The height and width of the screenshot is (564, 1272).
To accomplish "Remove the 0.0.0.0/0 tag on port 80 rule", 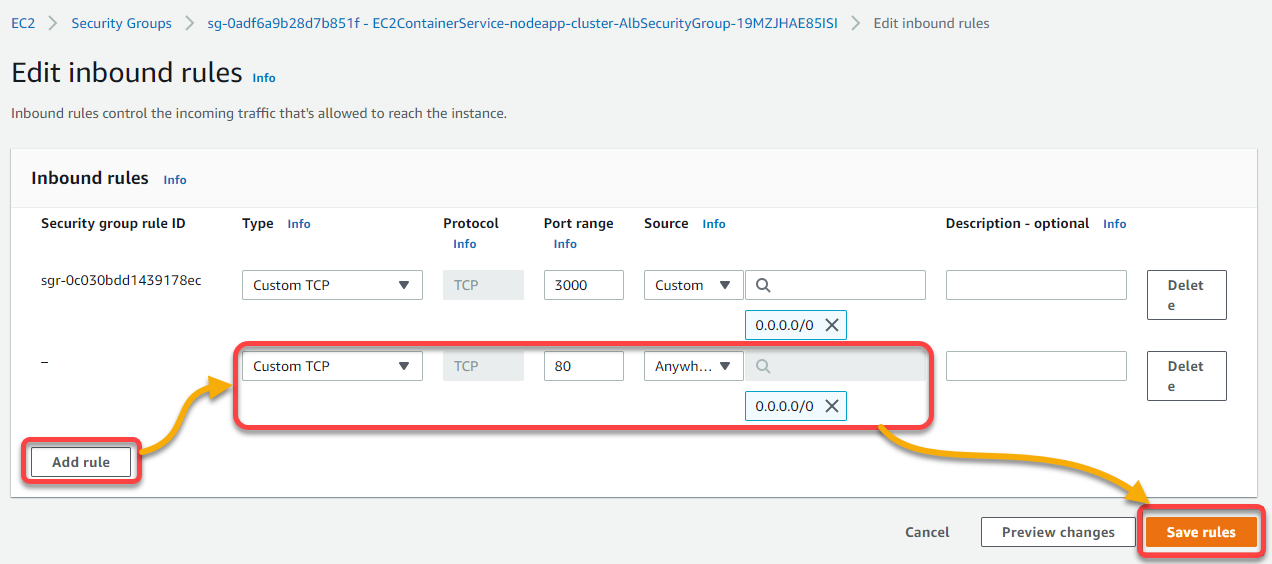I will click(x=831, y=406).
